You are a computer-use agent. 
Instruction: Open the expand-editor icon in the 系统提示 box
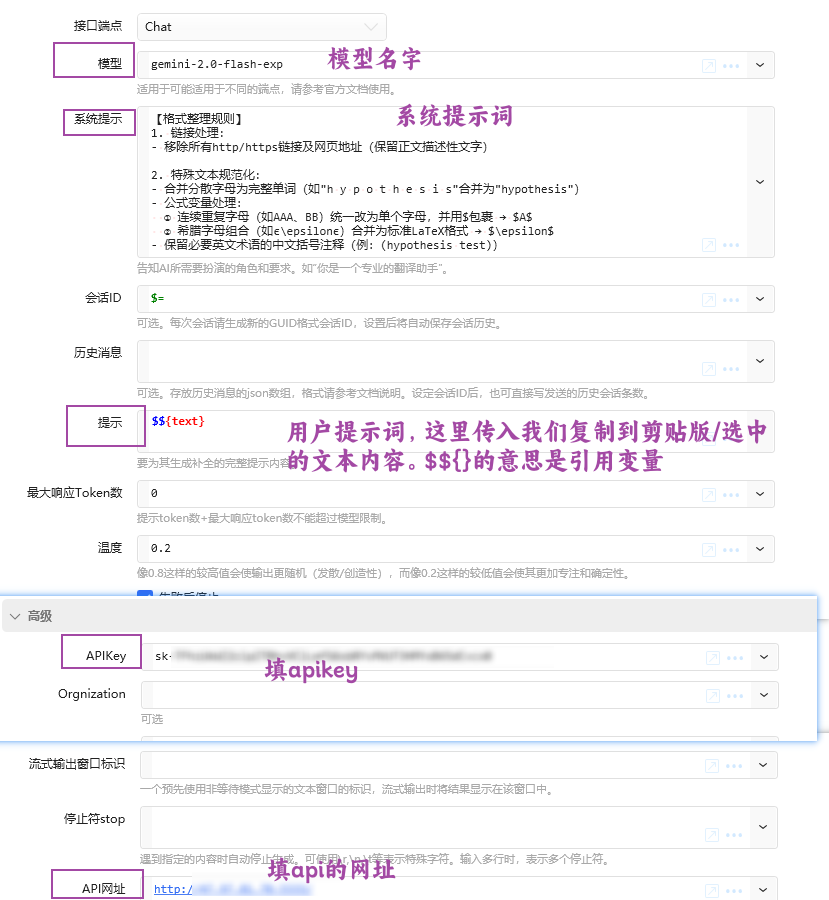pos(709,245)
